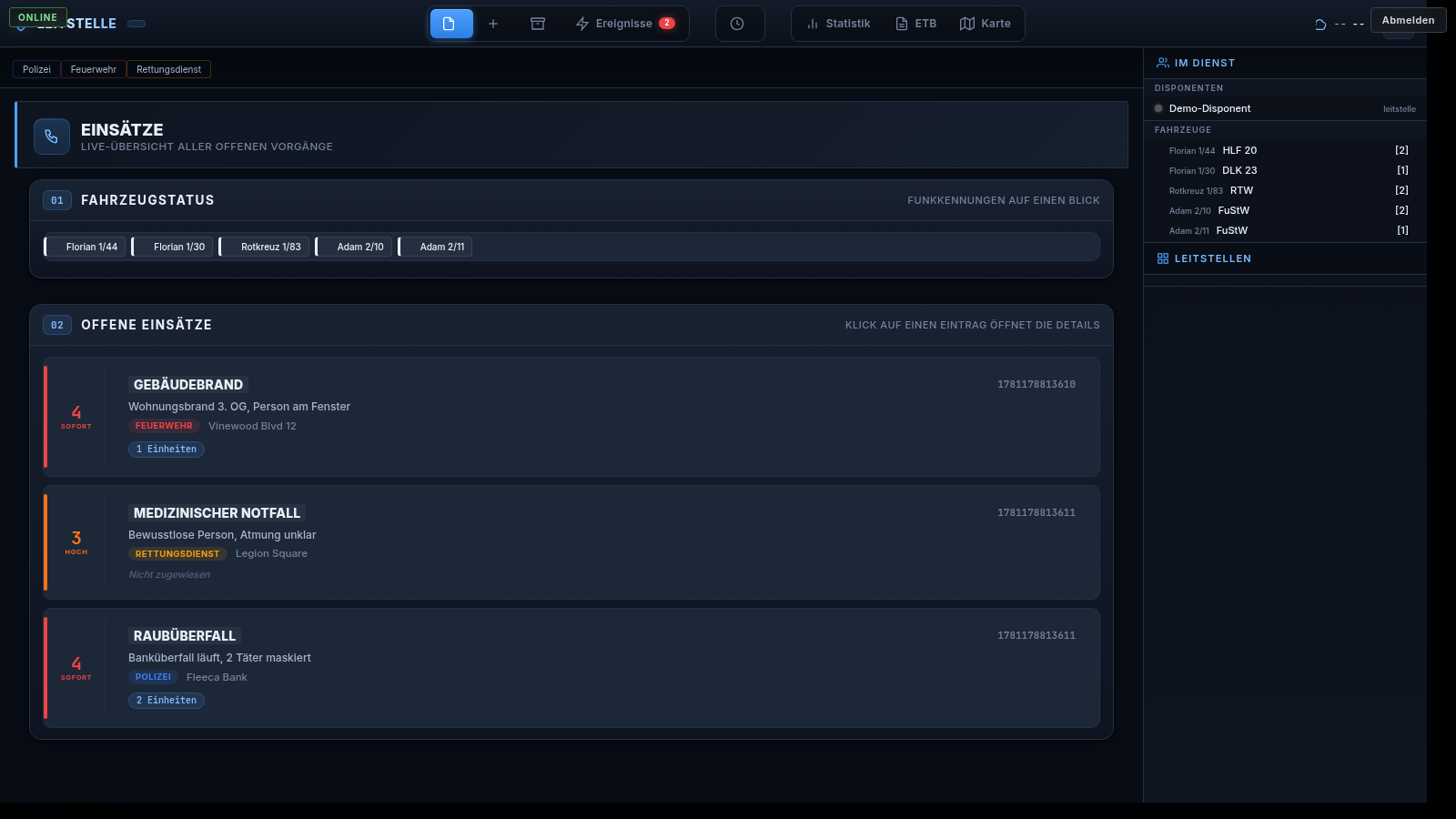Select Adam 2/10 FuStW row
1456x819 pixels.
pyautogui.click(x=1285, y=210)
